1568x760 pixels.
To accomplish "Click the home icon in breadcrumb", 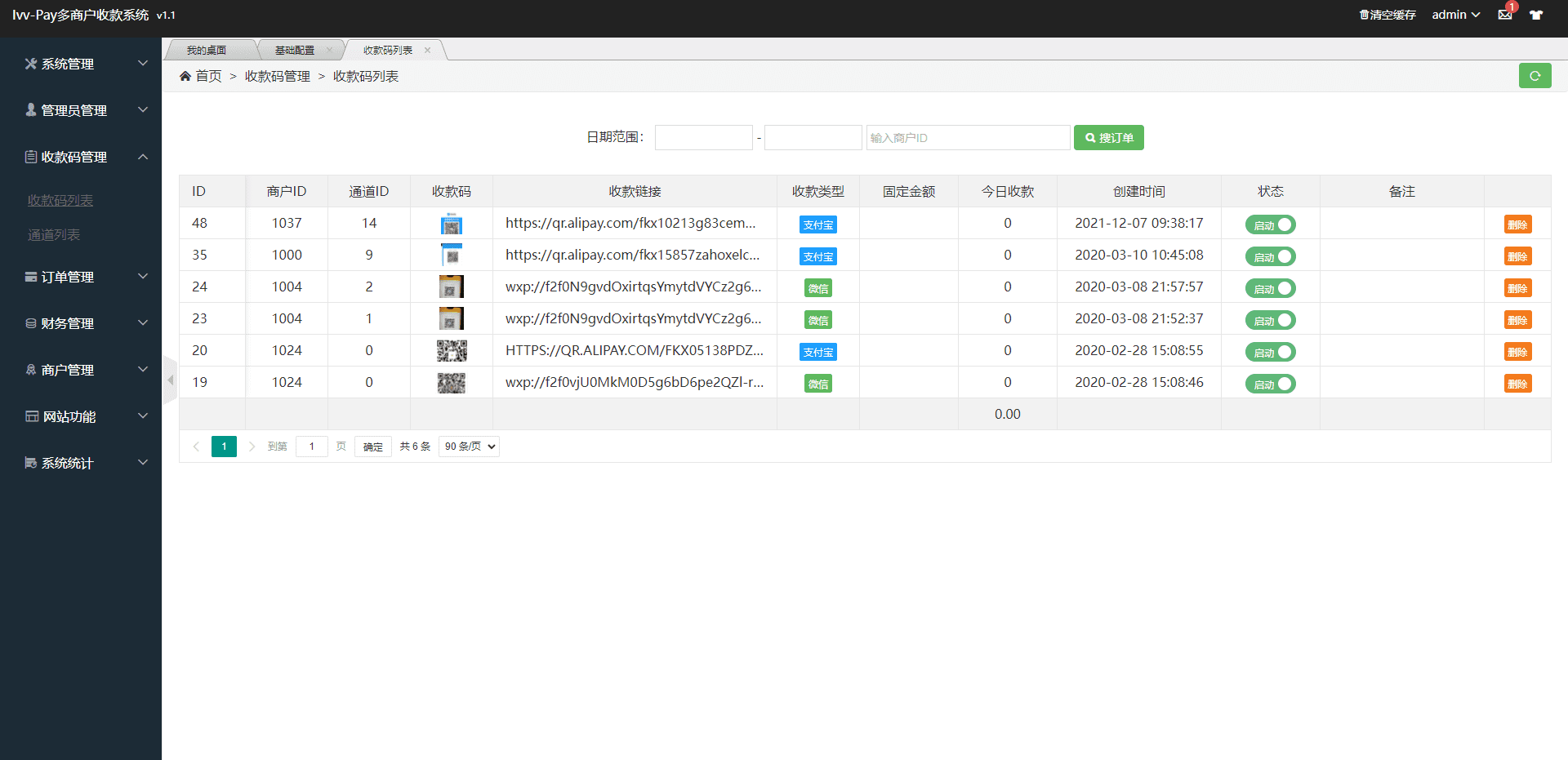I will (x=185, y=76).
